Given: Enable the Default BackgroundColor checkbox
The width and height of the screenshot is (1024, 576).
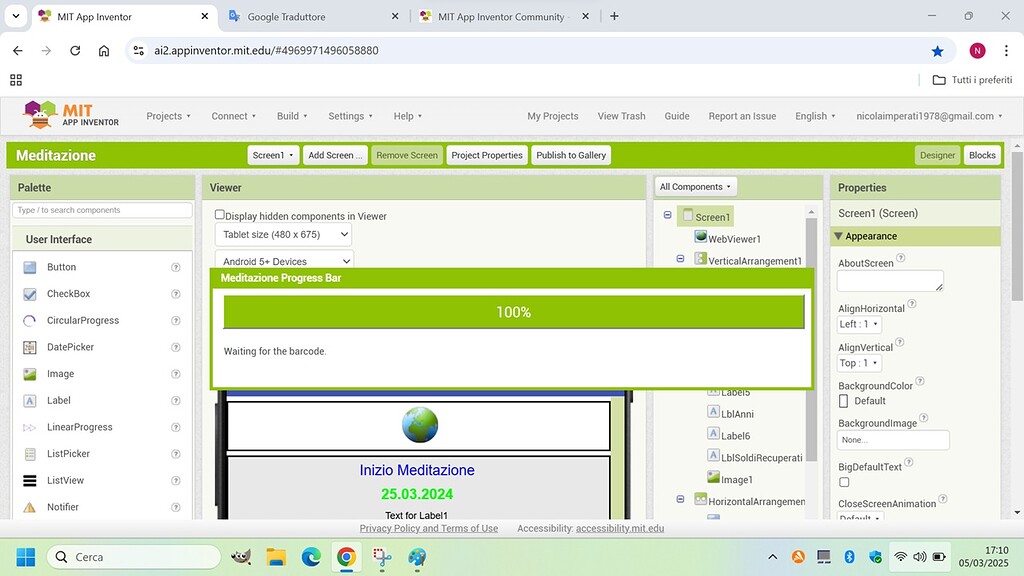Looking at the screenshot, I should [x=843, y=400].
